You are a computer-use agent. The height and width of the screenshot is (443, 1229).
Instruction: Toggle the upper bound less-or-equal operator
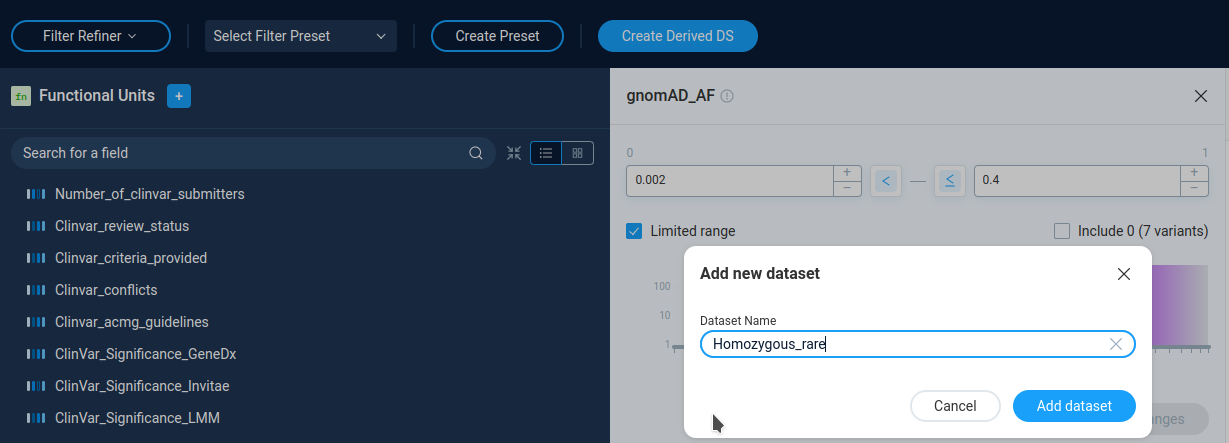point(949,180)
